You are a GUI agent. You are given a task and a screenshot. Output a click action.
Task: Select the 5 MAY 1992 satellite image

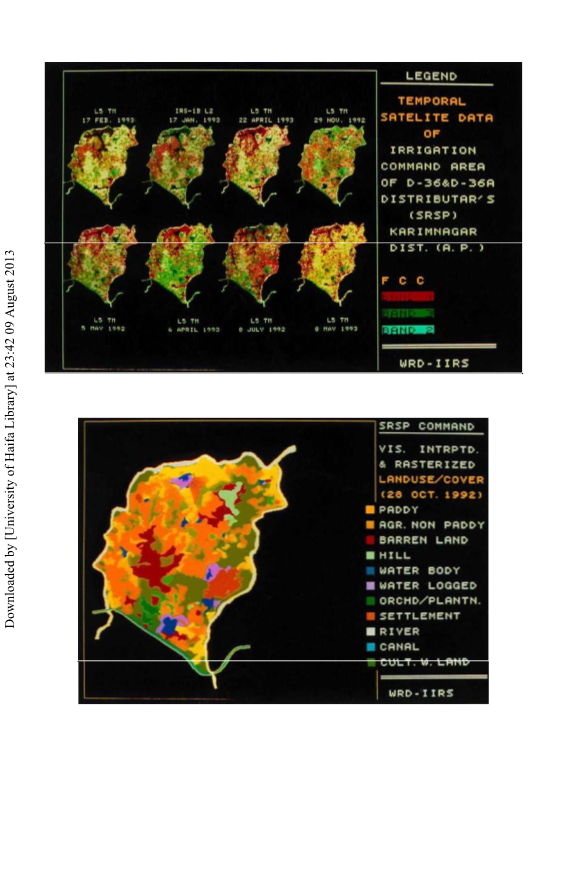coord(102,264)
